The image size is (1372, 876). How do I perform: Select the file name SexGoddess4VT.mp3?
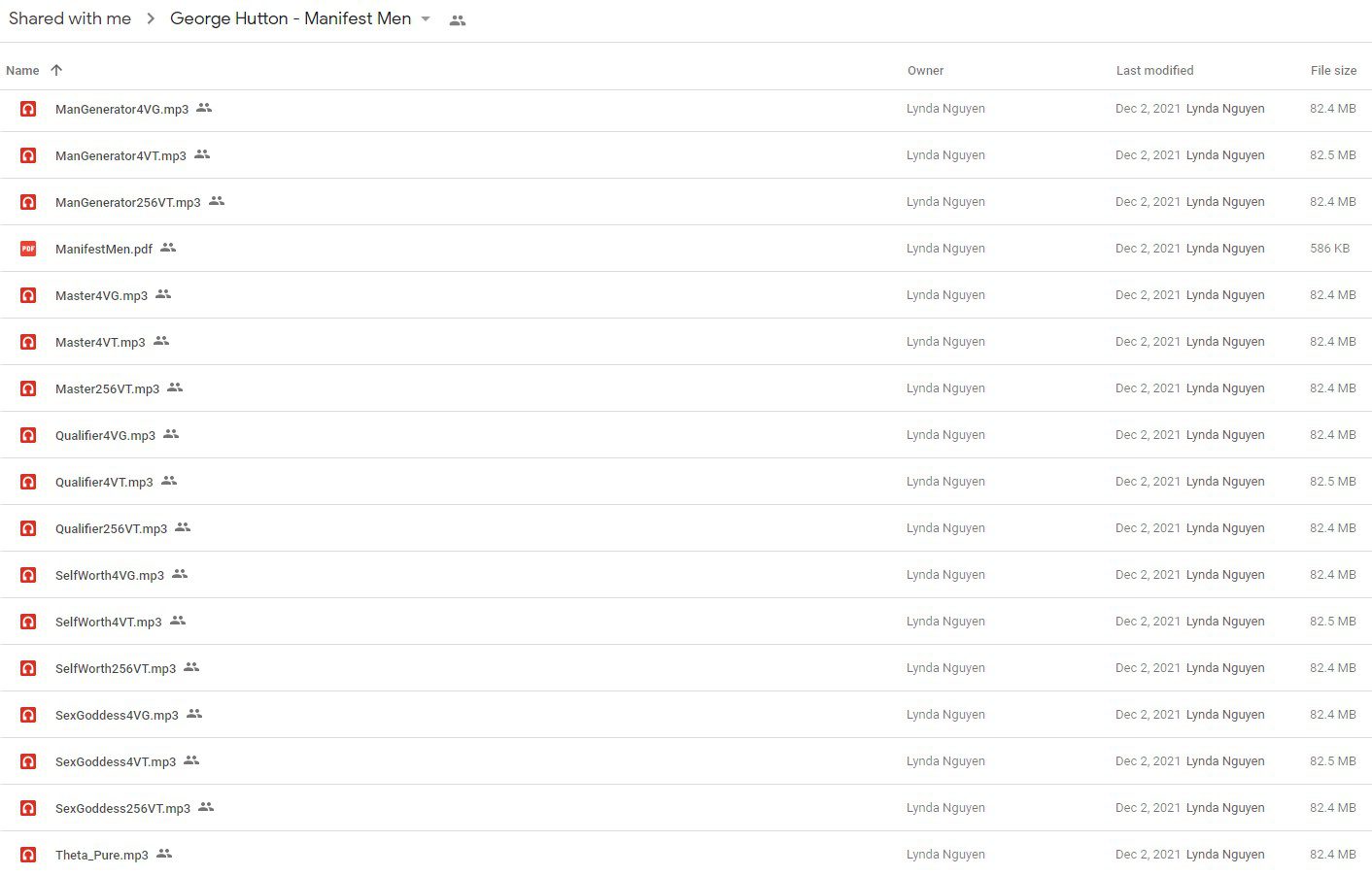tap(116, 761)
